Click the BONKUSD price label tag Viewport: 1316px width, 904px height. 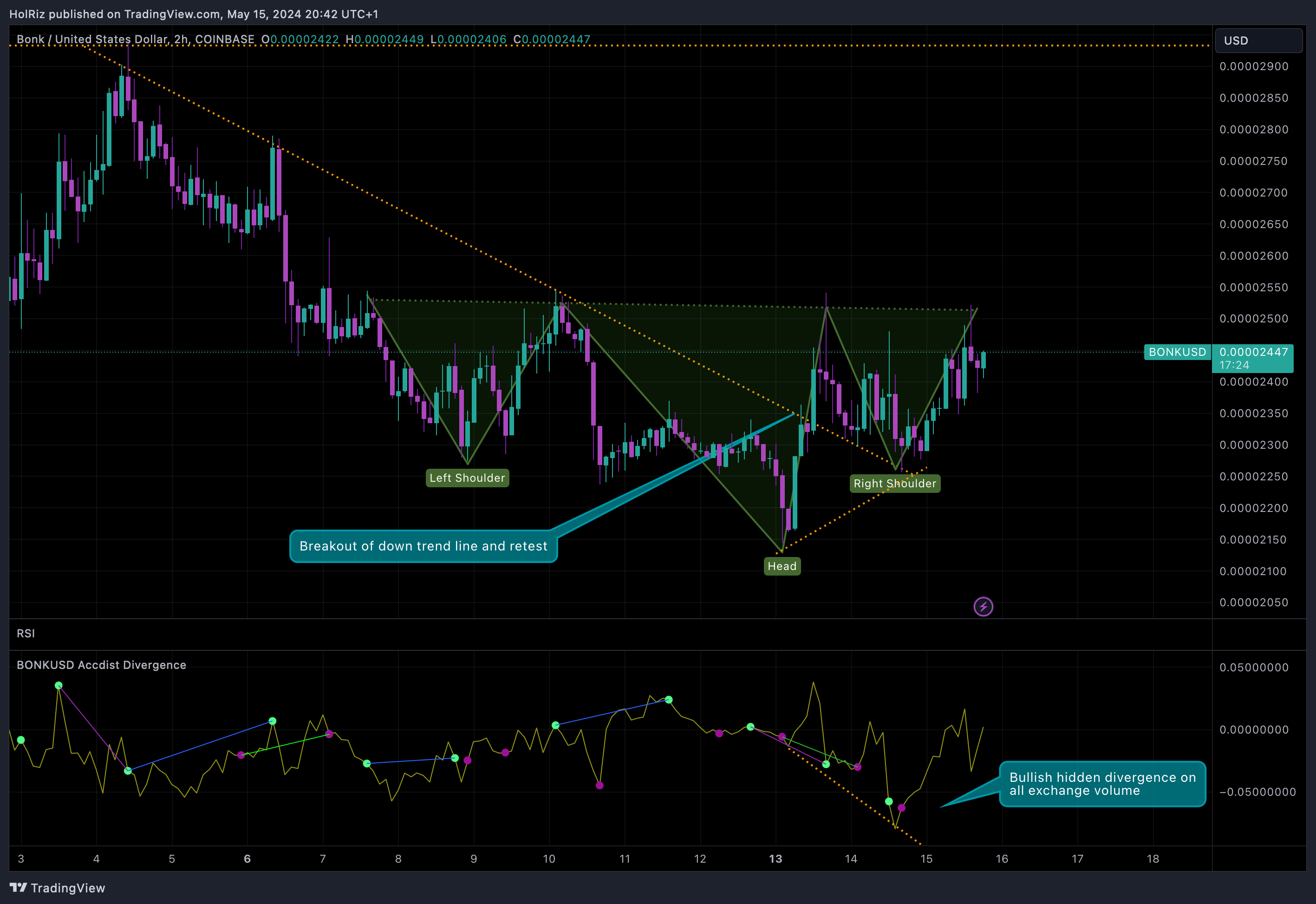point(1177,352)
